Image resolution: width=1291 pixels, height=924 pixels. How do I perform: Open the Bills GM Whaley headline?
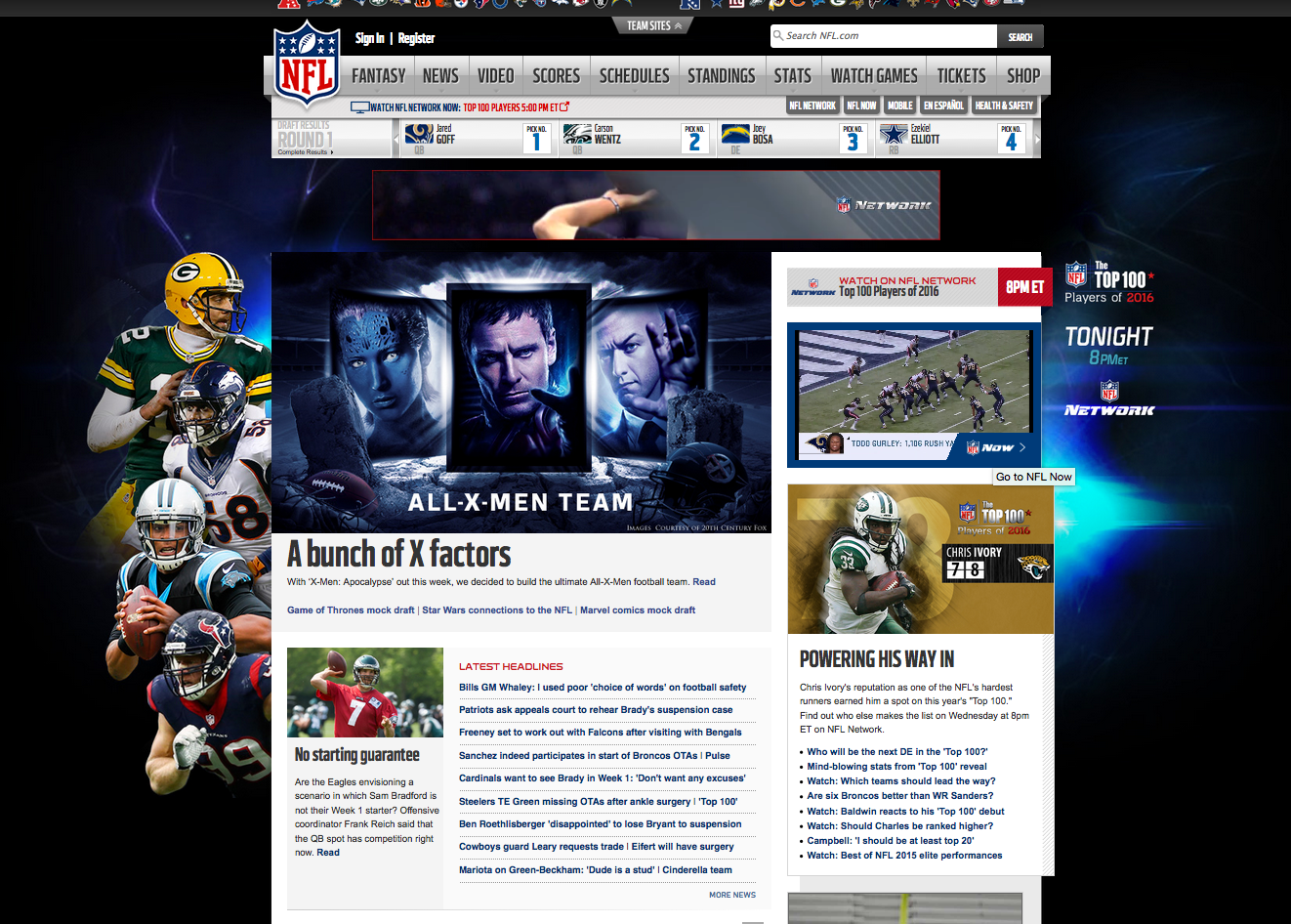[603, 688]
